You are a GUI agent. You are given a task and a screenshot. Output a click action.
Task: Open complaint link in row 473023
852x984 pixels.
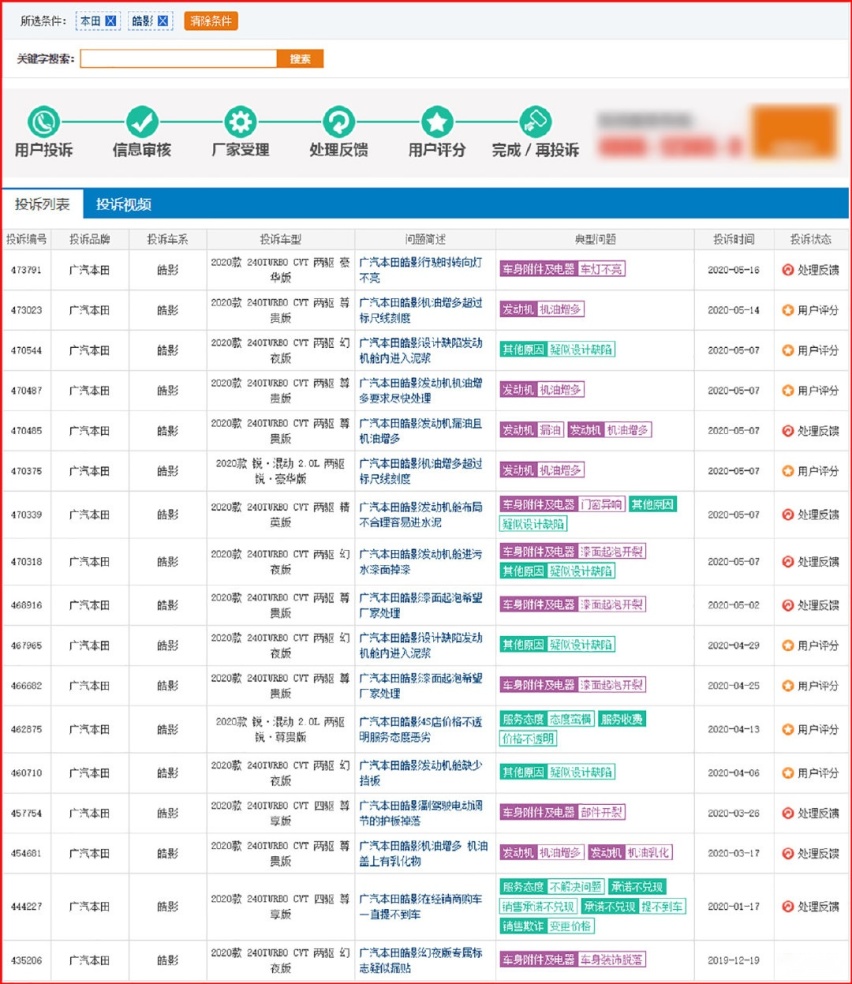[420, 310]
